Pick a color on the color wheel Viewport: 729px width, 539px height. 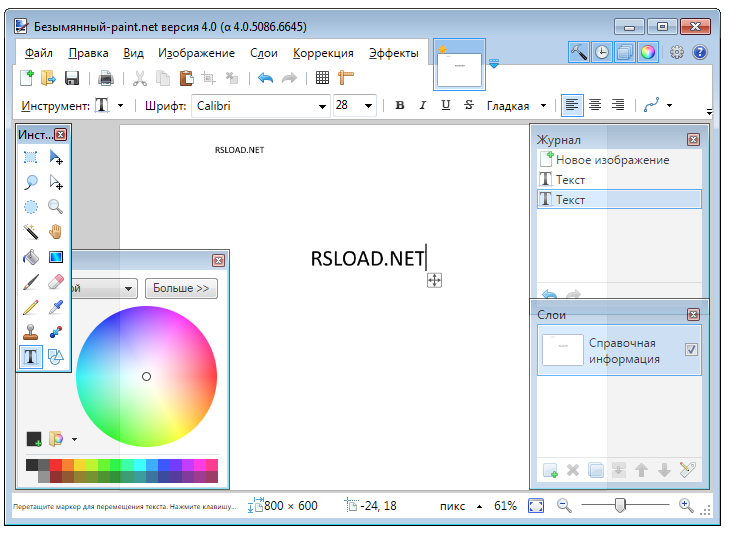point(146,376)
